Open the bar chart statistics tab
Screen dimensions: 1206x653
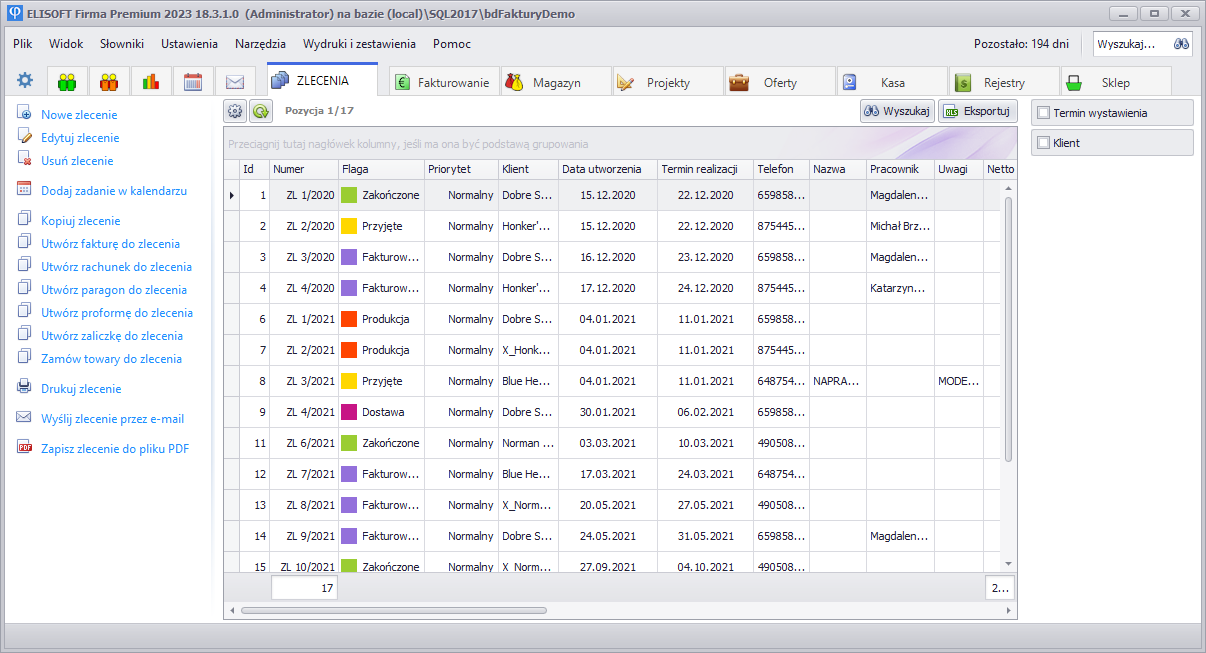click(151, 82)
